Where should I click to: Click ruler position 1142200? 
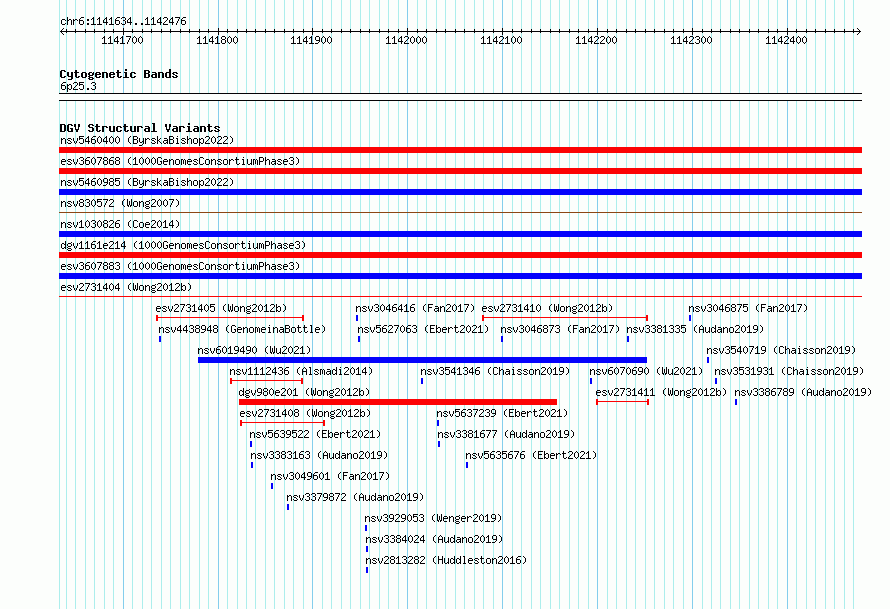coord(596,40)
